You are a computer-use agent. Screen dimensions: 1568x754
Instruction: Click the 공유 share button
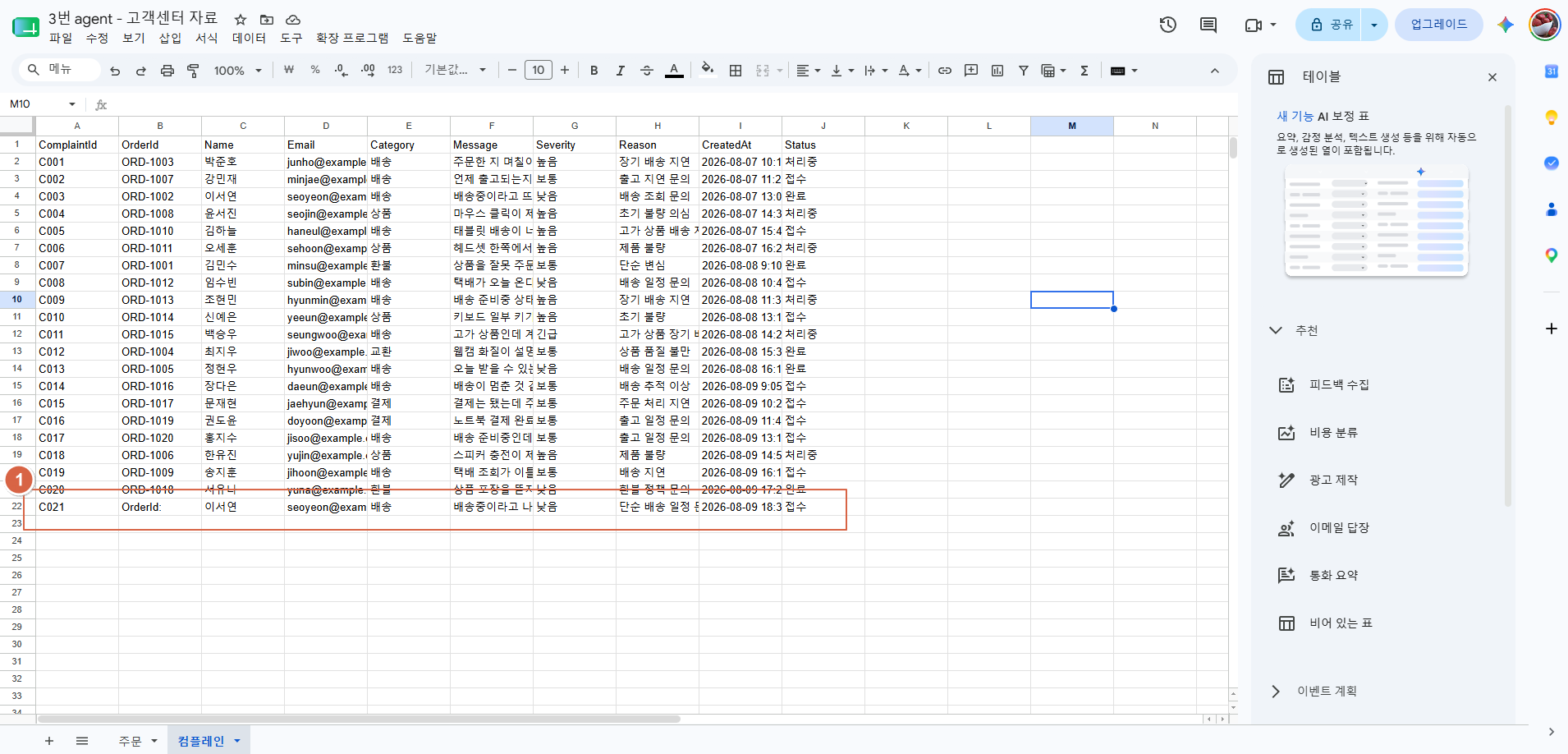pyautogui.click(x=1330, y=25)
